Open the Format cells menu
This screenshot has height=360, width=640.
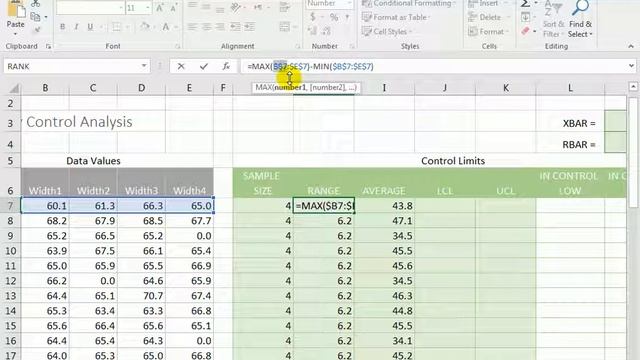pyautogui.click(x=490, y=31)
